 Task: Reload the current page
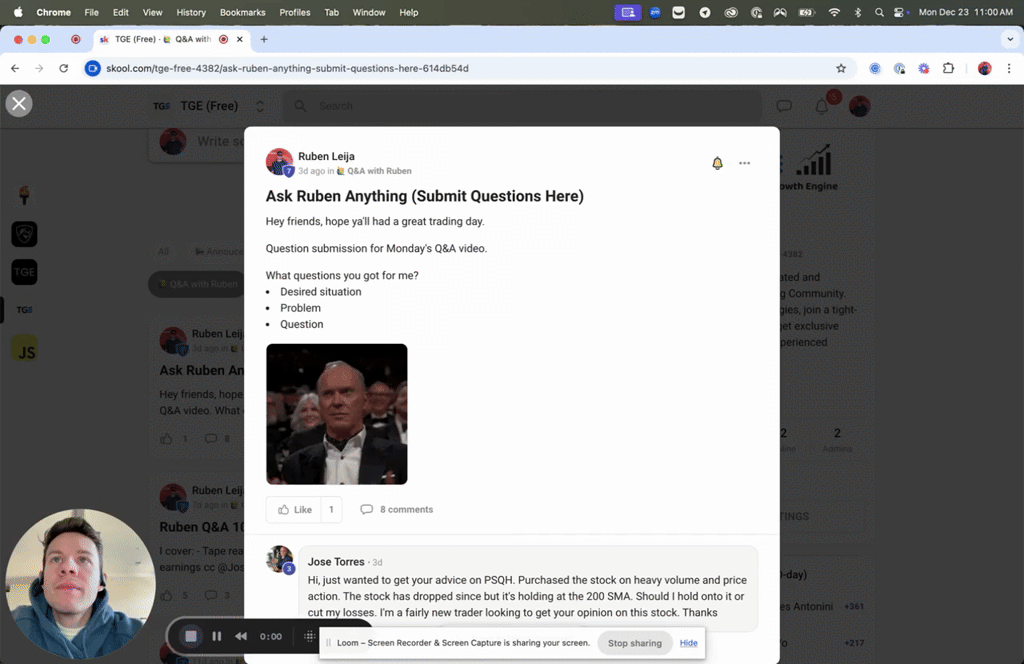pyautogui.click(x=63, y=69)
